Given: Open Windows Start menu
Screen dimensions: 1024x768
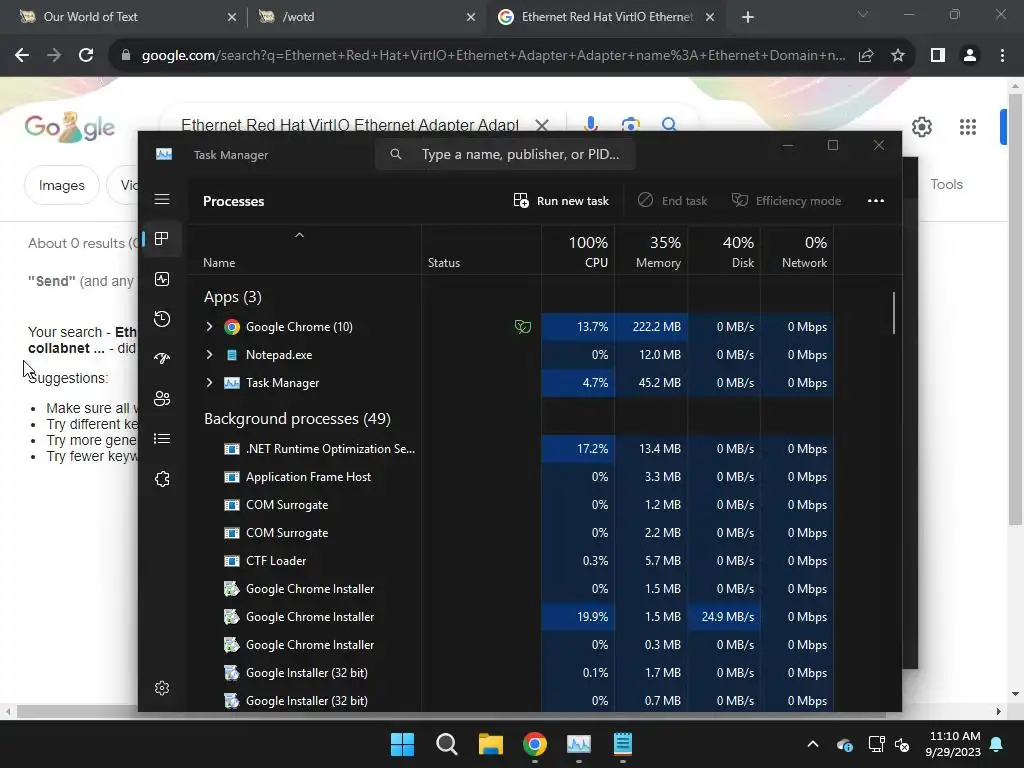Looking at the screenshot, I should (402, 744).
